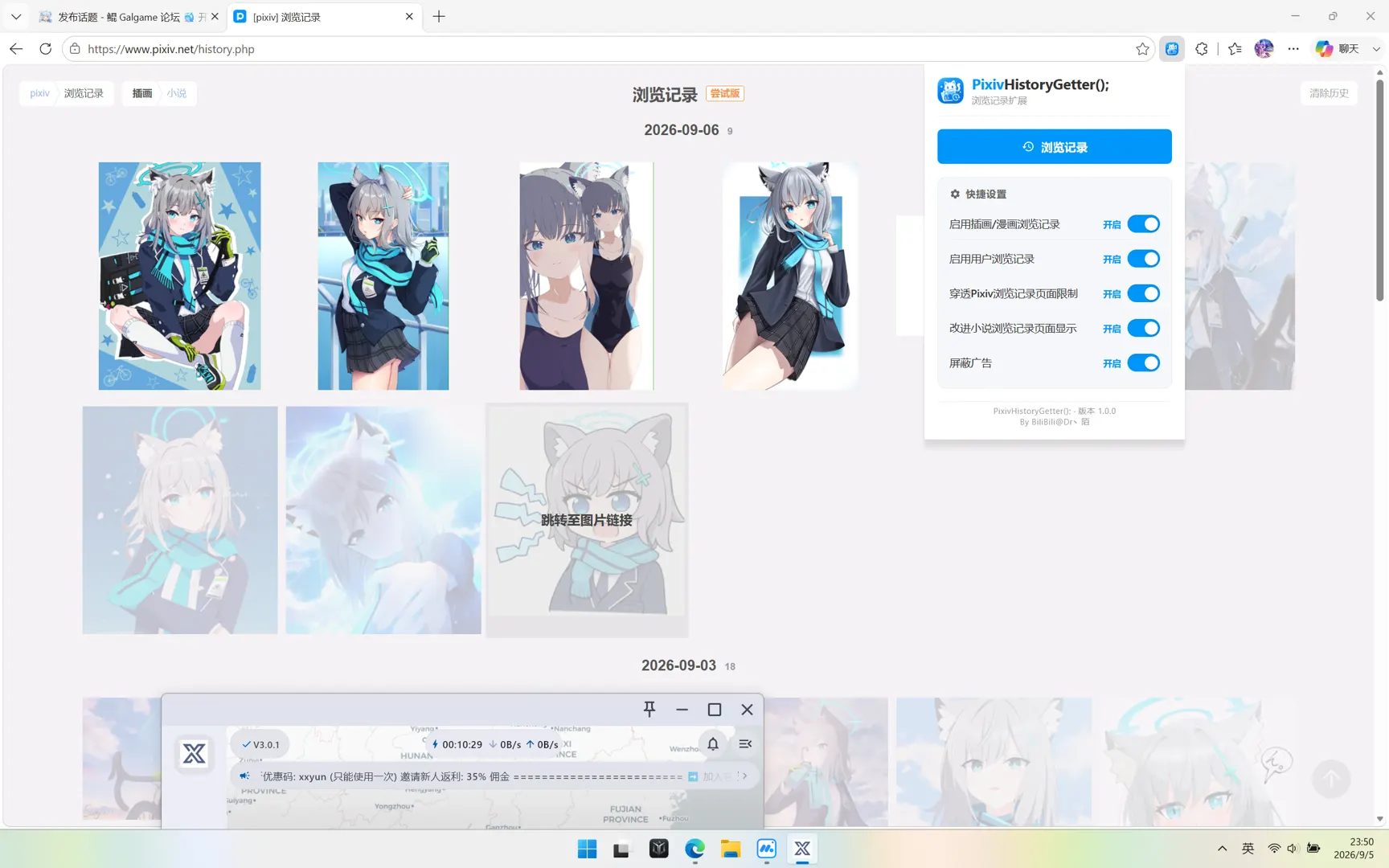Open notifications bell in proxy client window
Viewport: 1389px width, 868px height.
[x=713, y=744]
